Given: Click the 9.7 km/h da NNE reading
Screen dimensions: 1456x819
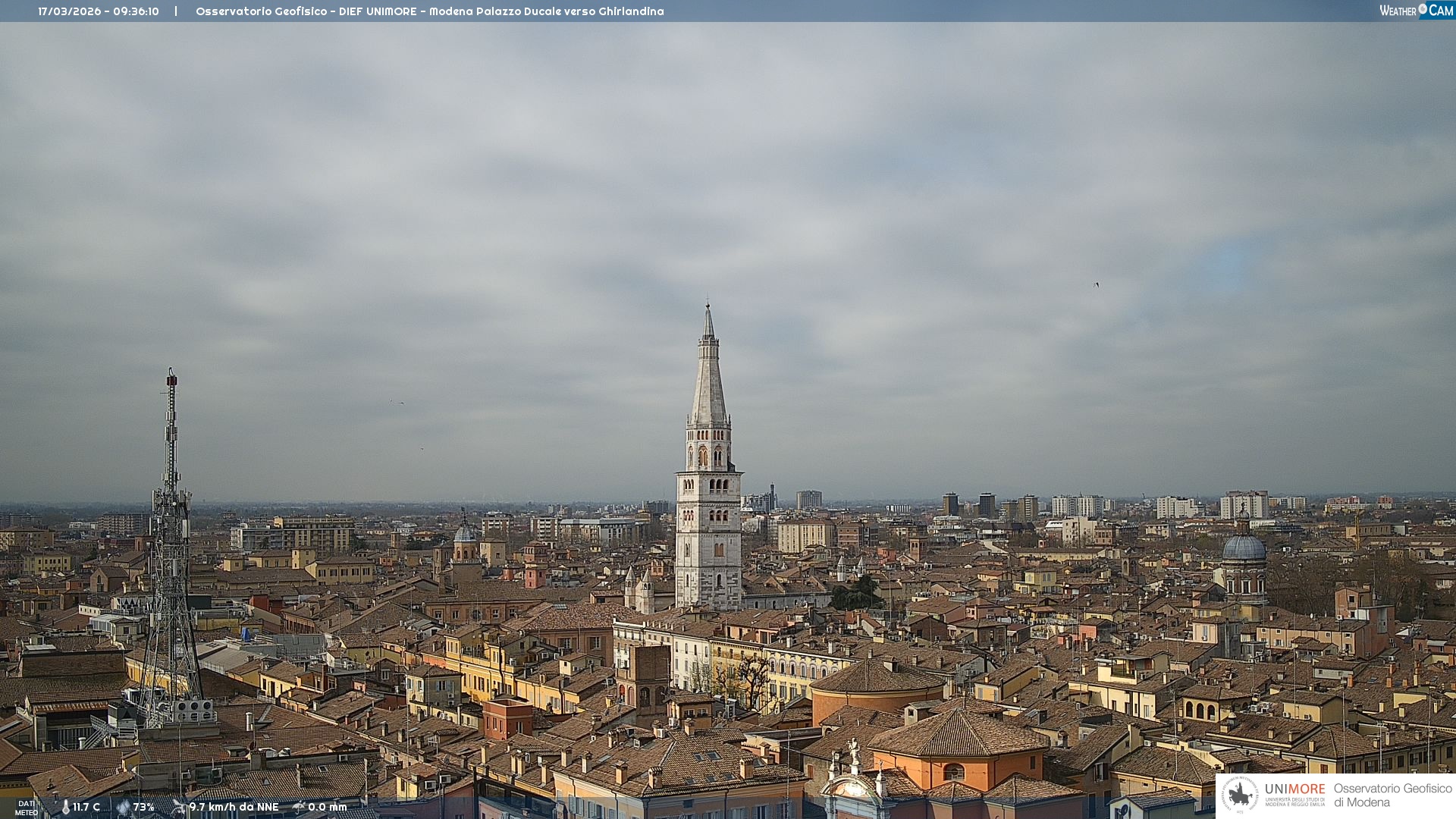Looking at the screenshot, I should [x=234, y=808].
